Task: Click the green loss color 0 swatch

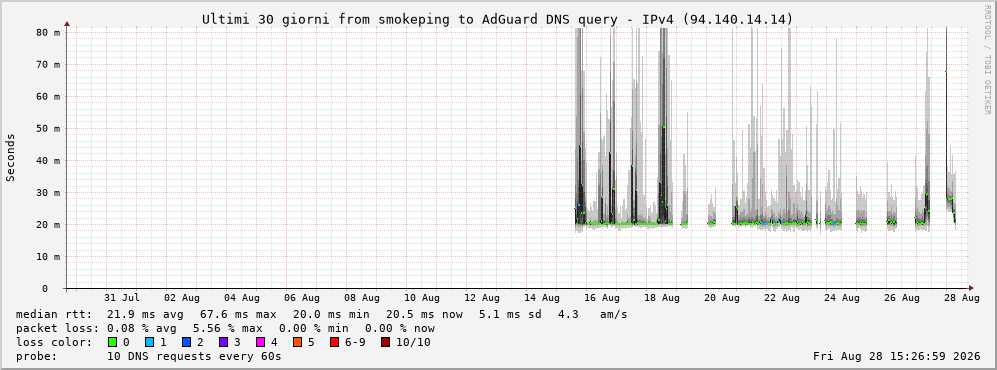Action: coord(113,342)
